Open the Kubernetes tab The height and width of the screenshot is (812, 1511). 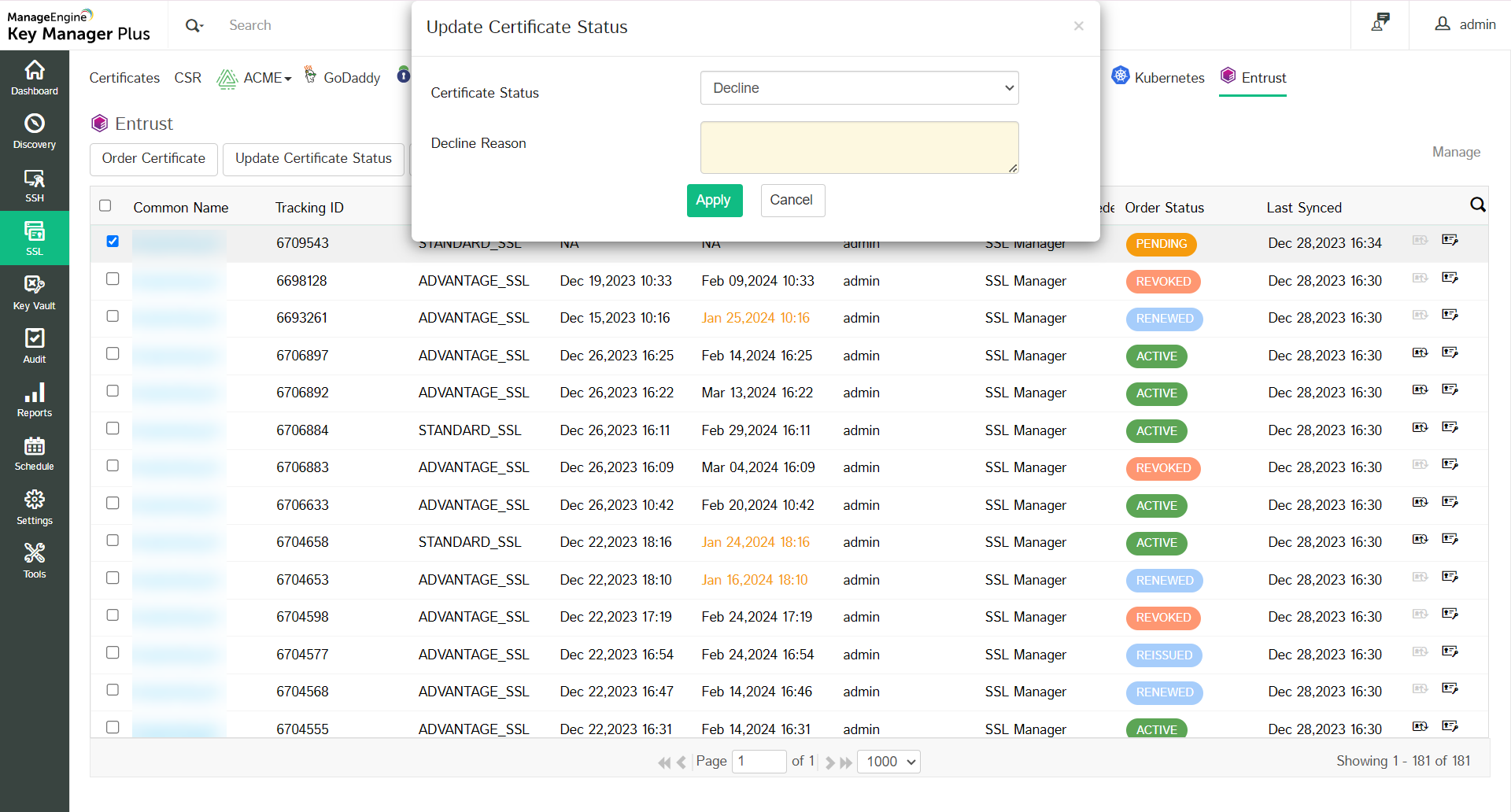point(1158,77)
